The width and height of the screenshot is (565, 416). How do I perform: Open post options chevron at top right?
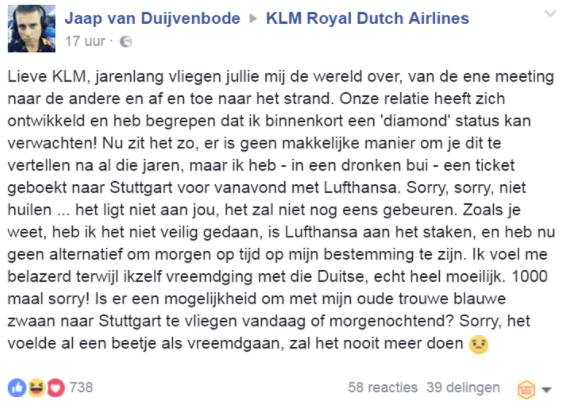click(550, 14)
